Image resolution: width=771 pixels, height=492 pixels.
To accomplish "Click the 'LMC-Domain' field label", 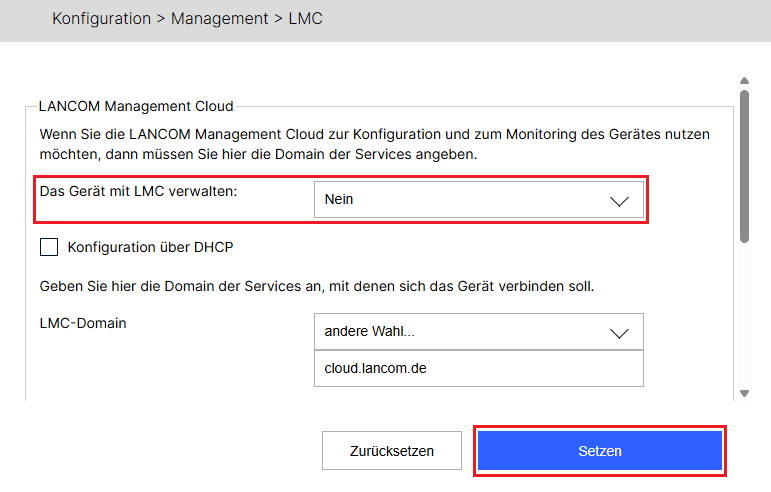I will [x=82, y=323].
